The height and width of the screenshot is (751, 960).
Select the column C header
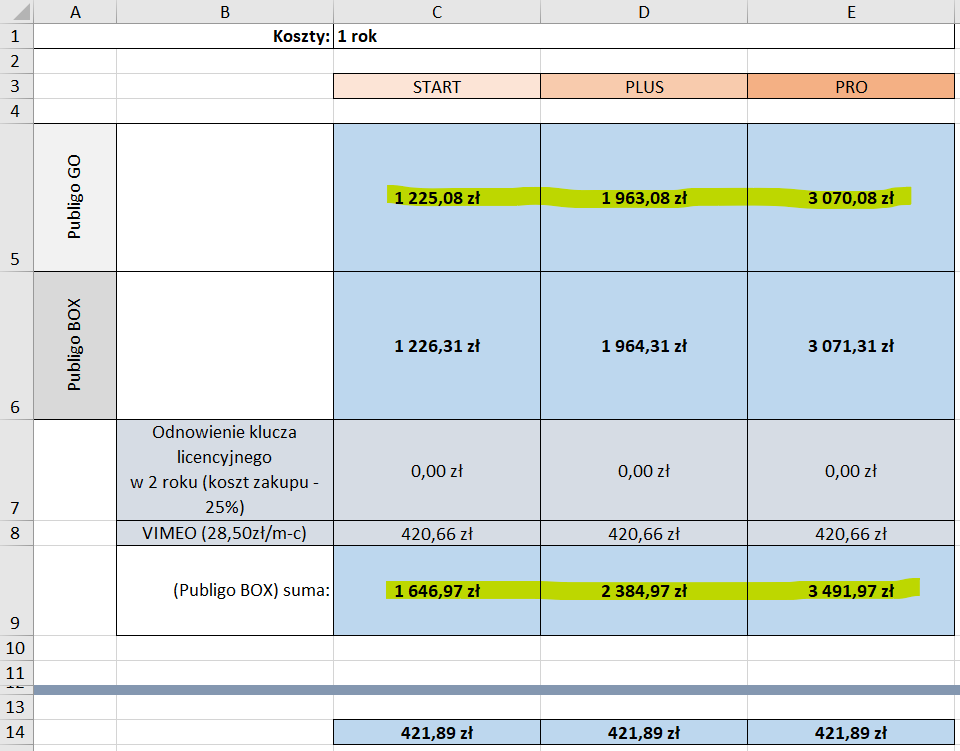click(x=437, y=12)
